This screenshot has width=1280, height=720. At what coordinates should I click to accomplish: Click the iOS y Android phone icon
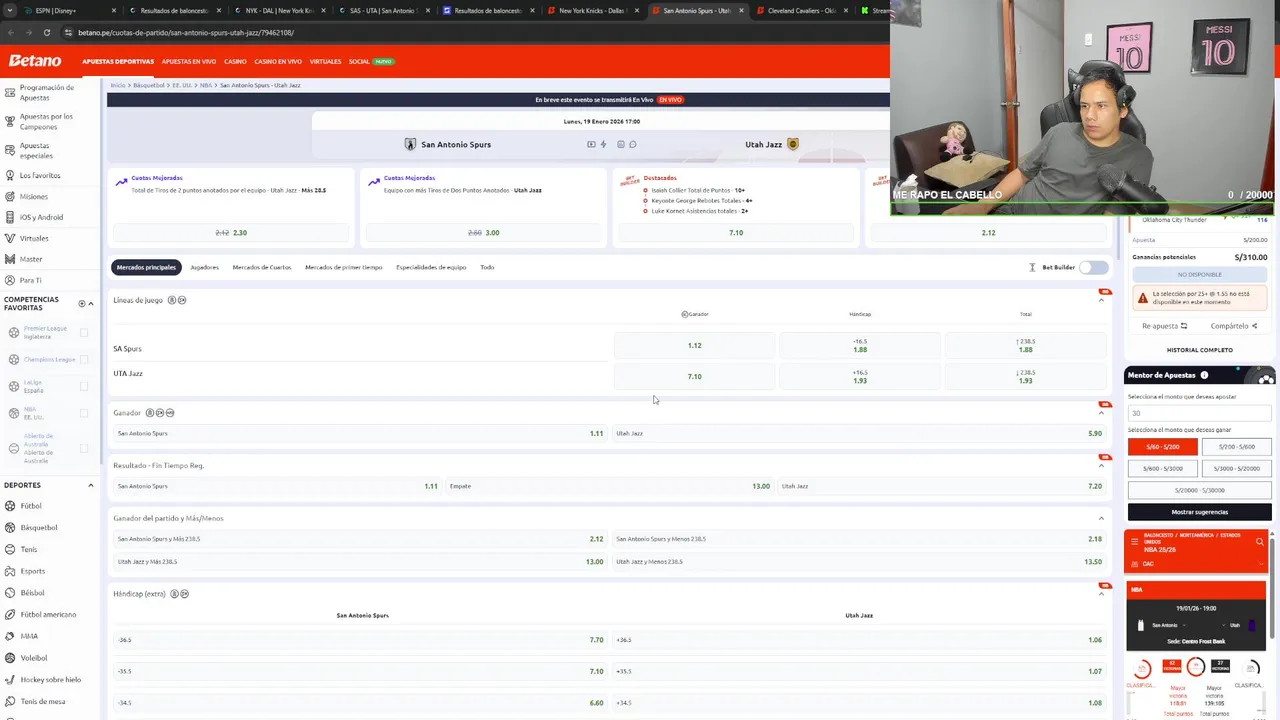click(x=9, y=217)
